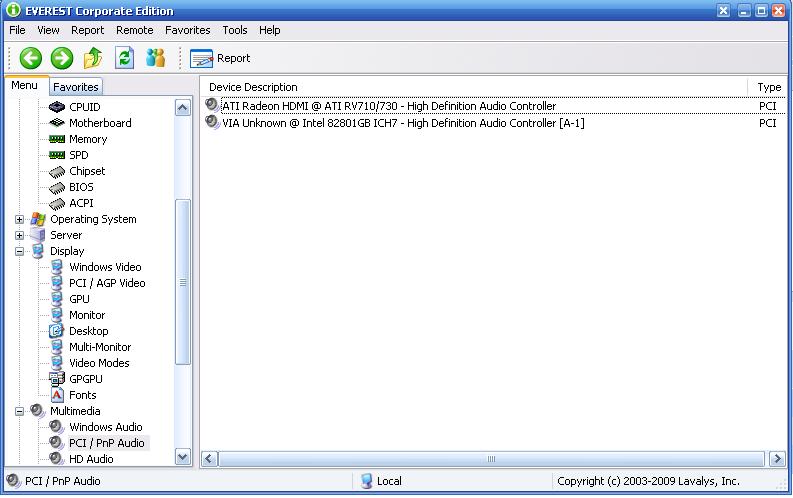
Task: Click the Multimedia speaker icon
Action: tap(38, 411)
